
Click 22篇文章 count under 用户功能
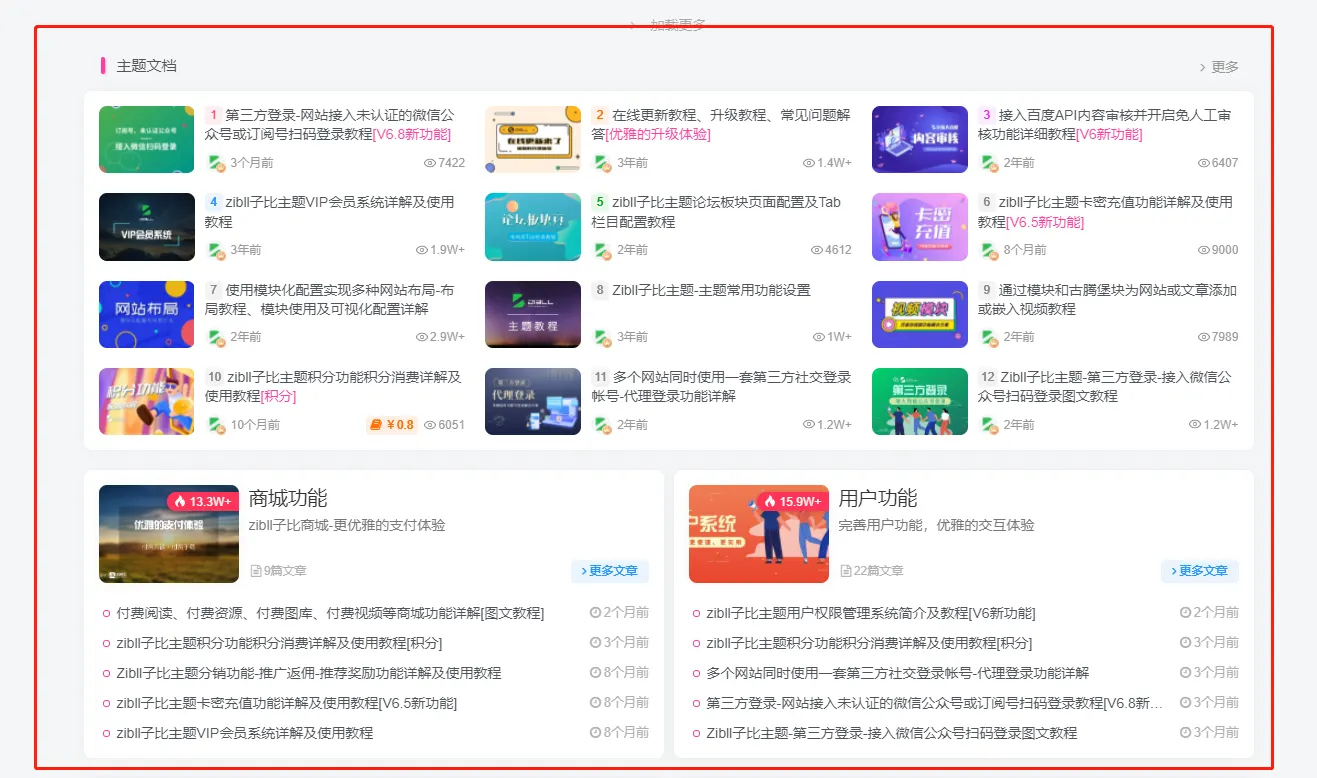pyautogui.click(x=872, y=571)
